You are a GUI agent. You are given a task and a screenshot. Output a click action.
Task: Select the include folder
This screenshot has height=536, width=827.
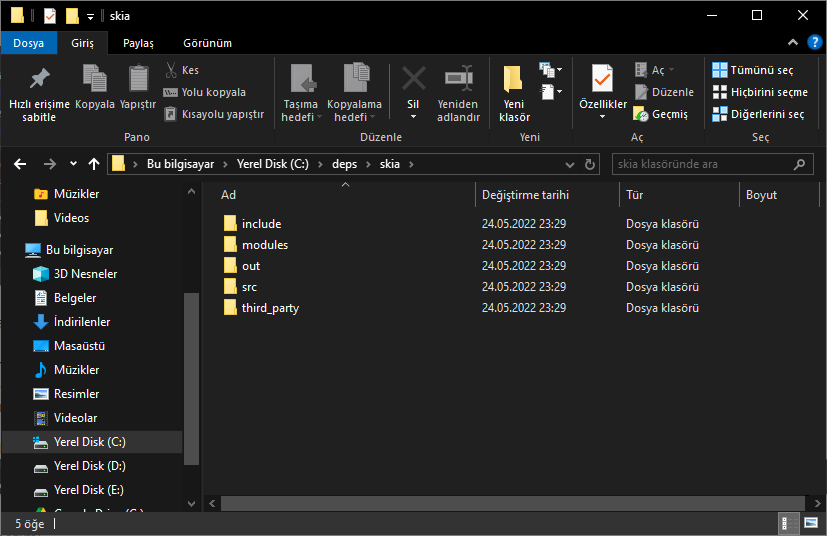[262, 224]
